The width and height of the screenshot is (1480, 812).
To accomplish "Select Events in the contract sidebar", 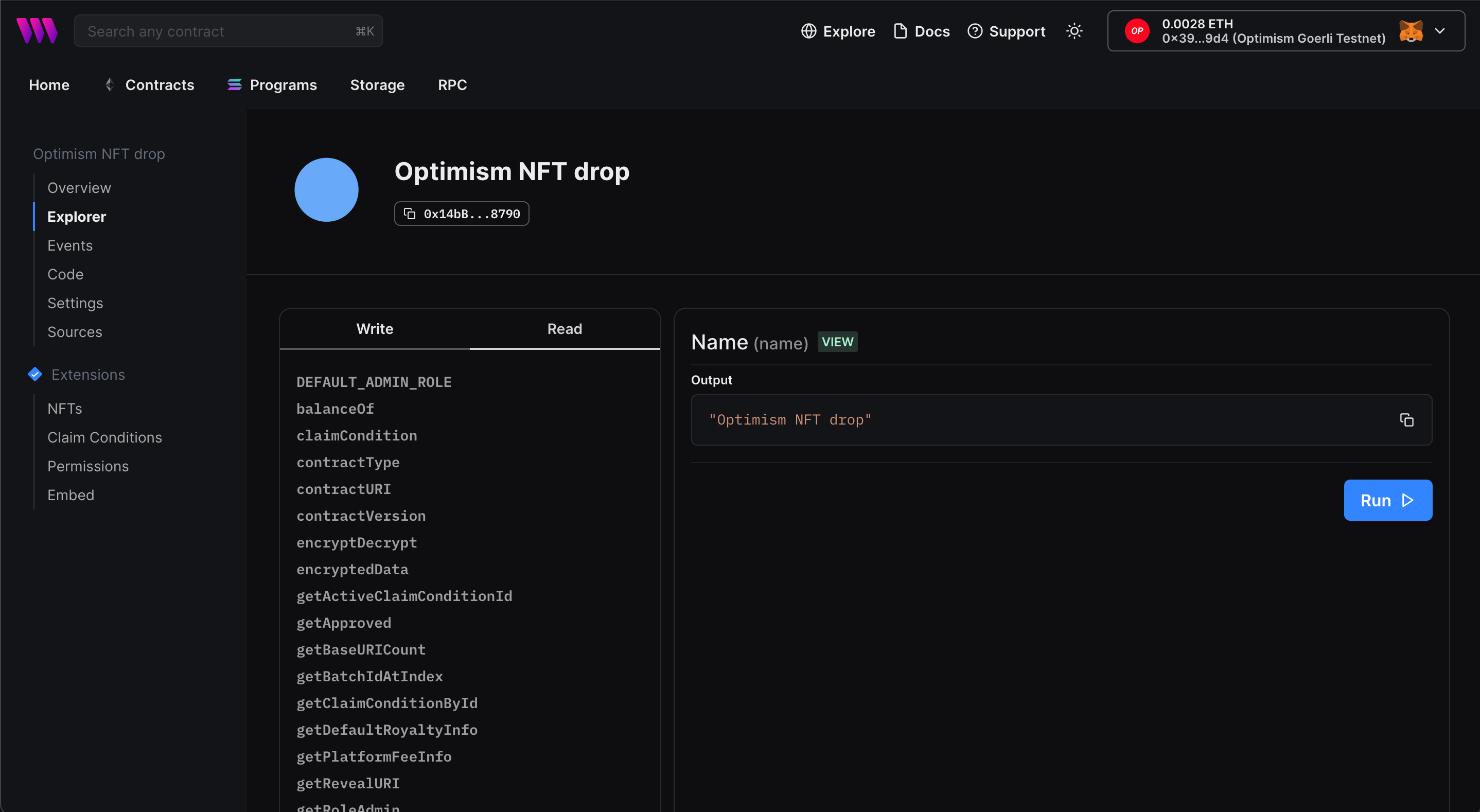I will pos(69,245).
